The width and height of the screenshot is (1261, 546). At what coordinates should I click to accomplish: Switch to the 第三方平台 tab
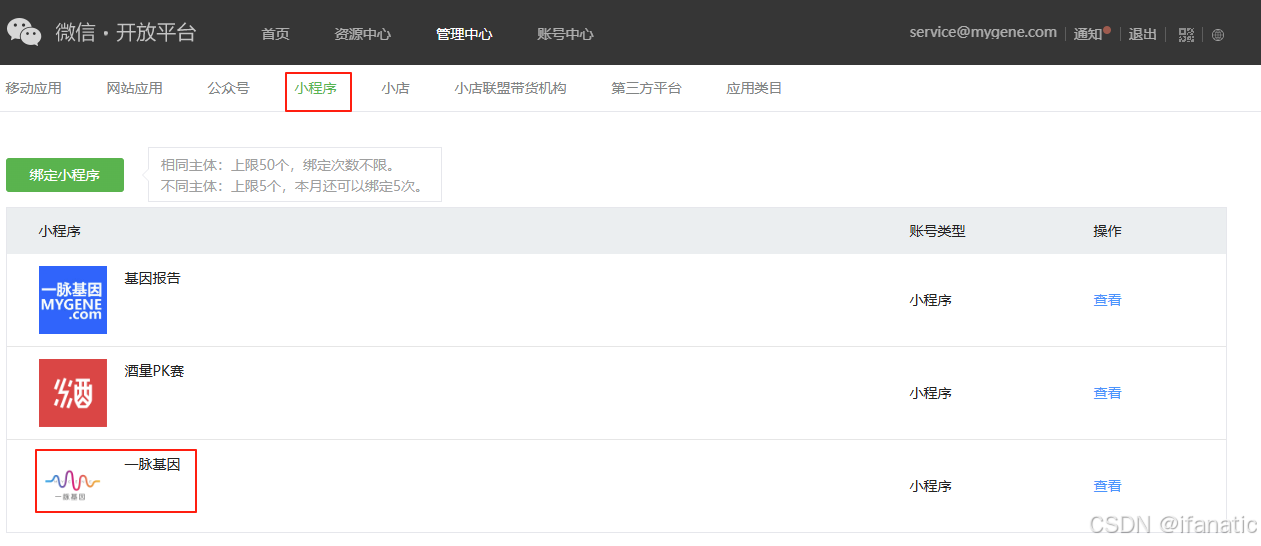coord(646,88)
